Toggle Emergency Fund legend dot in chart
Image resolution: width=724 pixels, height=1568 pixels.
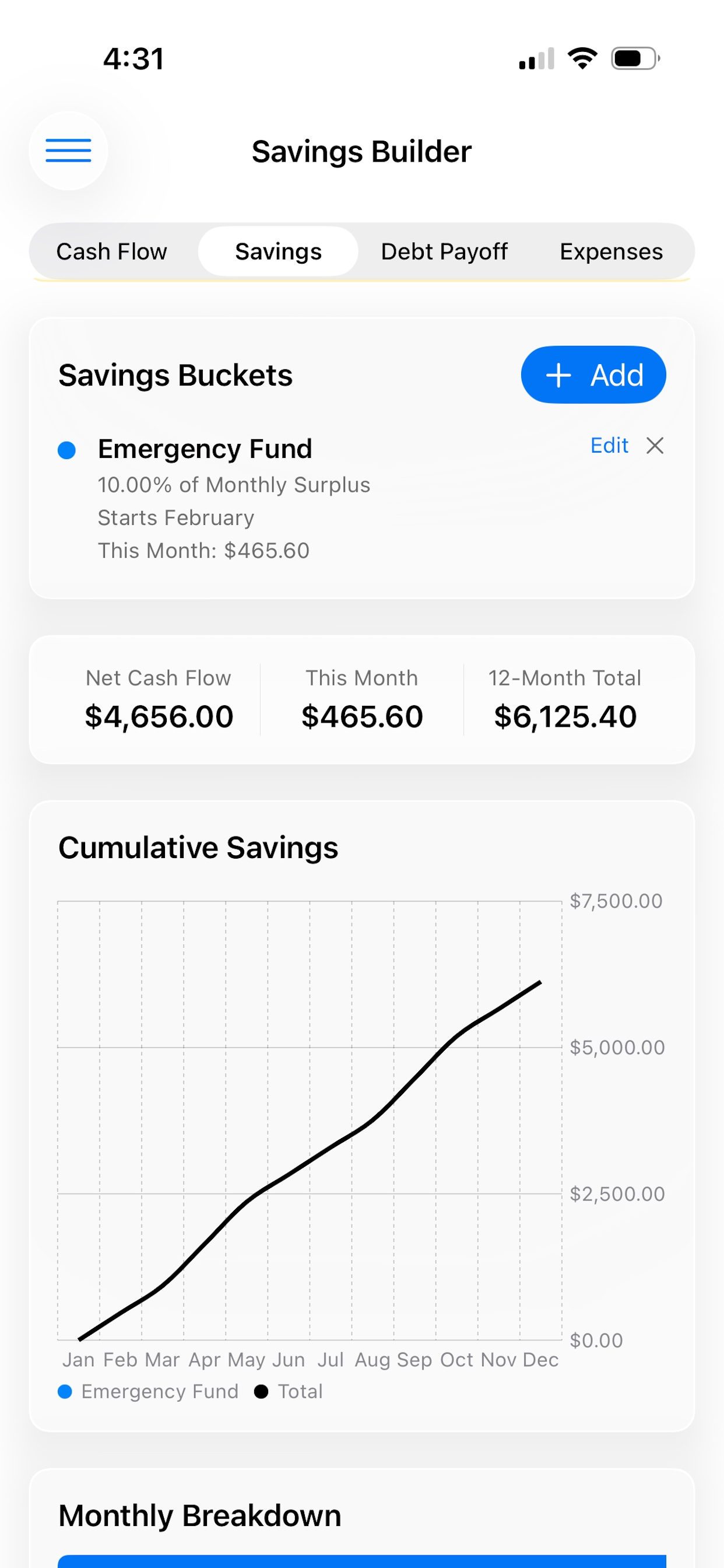pyautogui.click(x=65, y=1391)
